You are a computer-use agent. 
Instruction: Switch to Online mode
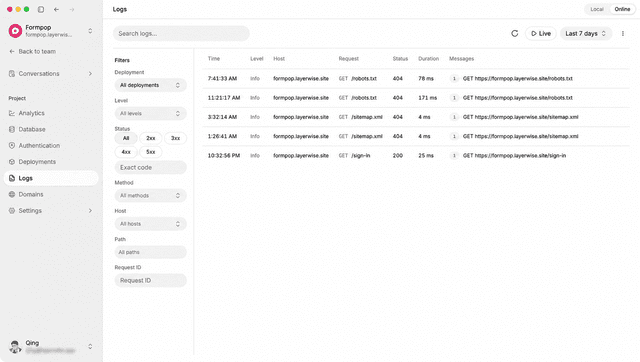click(x=622, y=9)
